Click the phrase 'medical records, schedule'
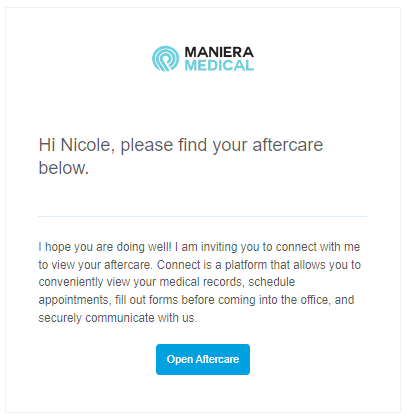This screenshot has width=407, height=419. point(227,282)
